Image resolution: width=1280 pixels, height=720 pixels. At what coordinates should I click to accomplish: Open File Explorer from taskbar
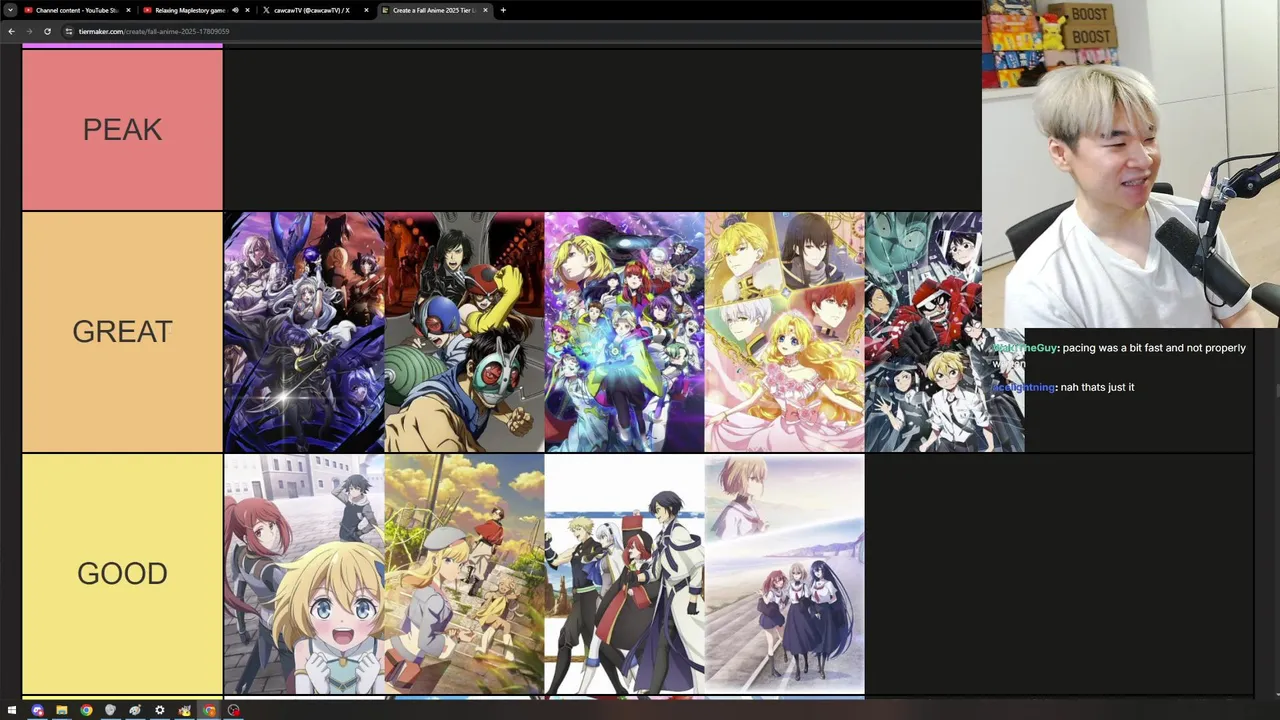(61, 710)
